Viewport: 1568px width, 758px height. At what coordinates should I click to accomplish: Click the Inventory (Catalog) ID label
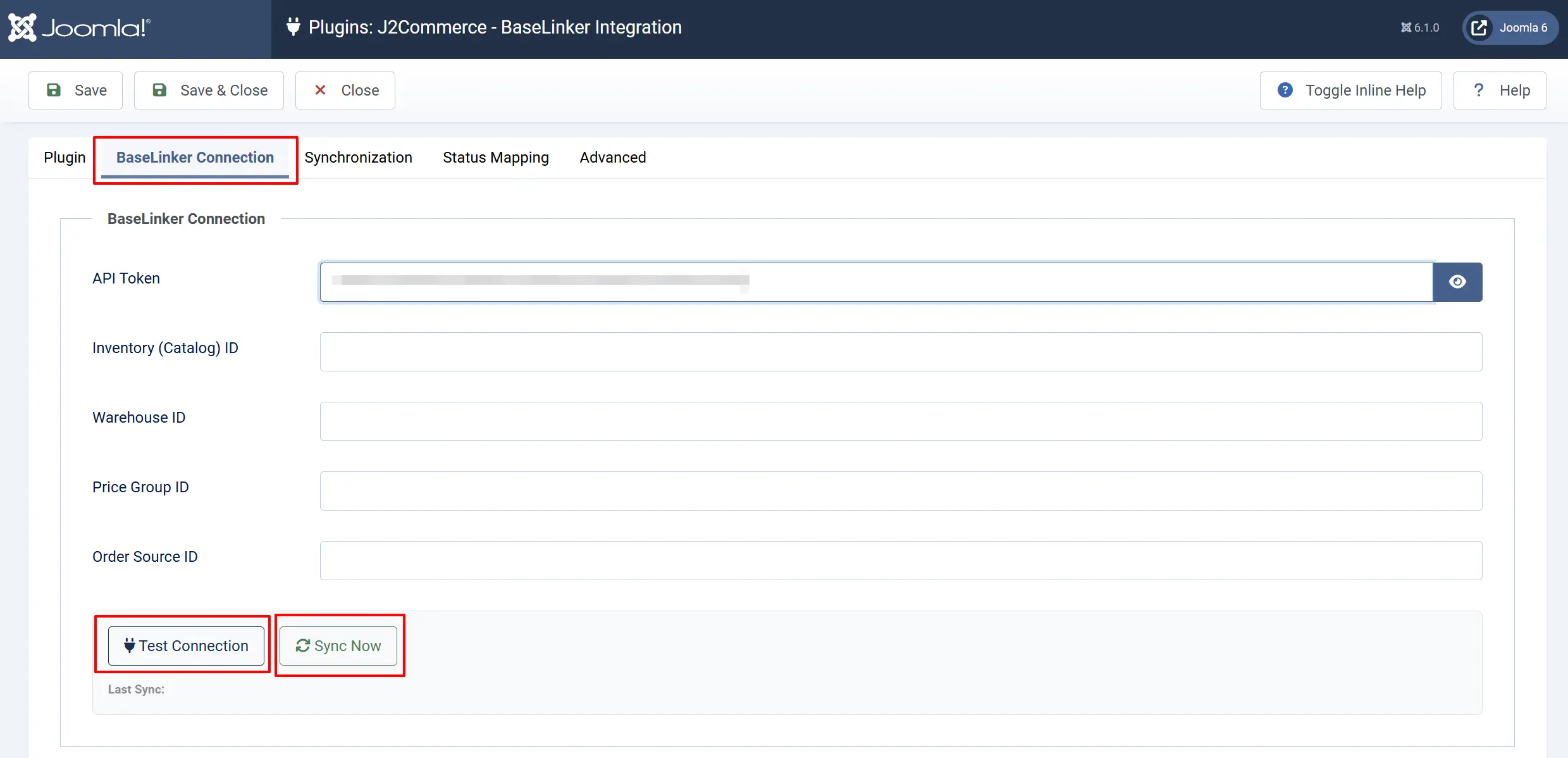[x=165, y=348]
